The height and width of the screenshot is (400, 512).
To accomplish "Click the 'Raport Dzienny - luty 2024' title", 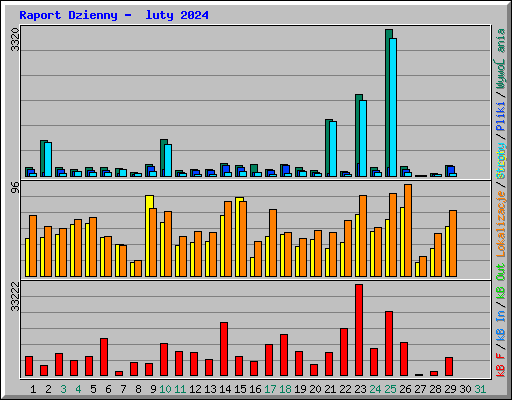I will pyautogui.click(x=114, y=15).
